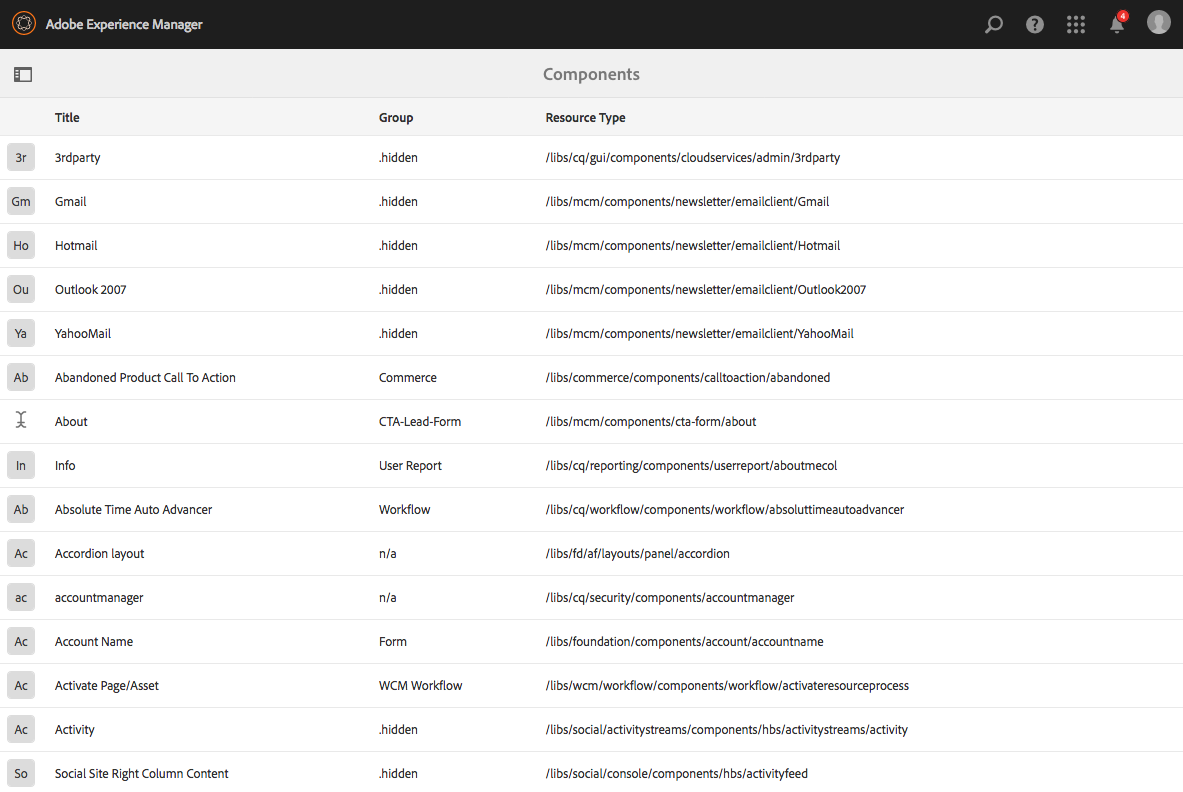Viewport: 1183px width, 792px height.
Task: Open the About component
Action: coord(71,422)
